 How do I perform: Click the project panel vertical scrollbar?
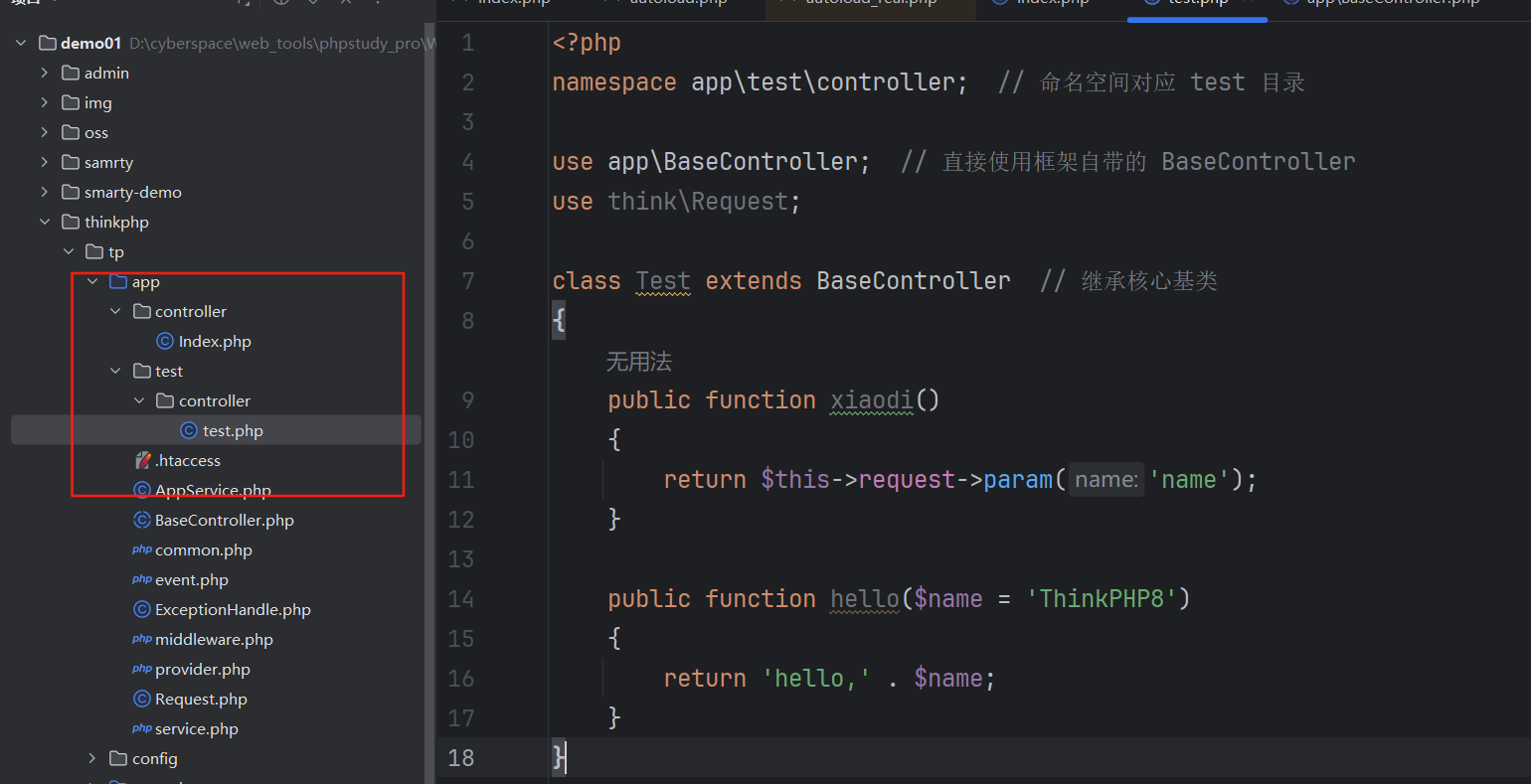pyautogui.click(x=430, y=402)
